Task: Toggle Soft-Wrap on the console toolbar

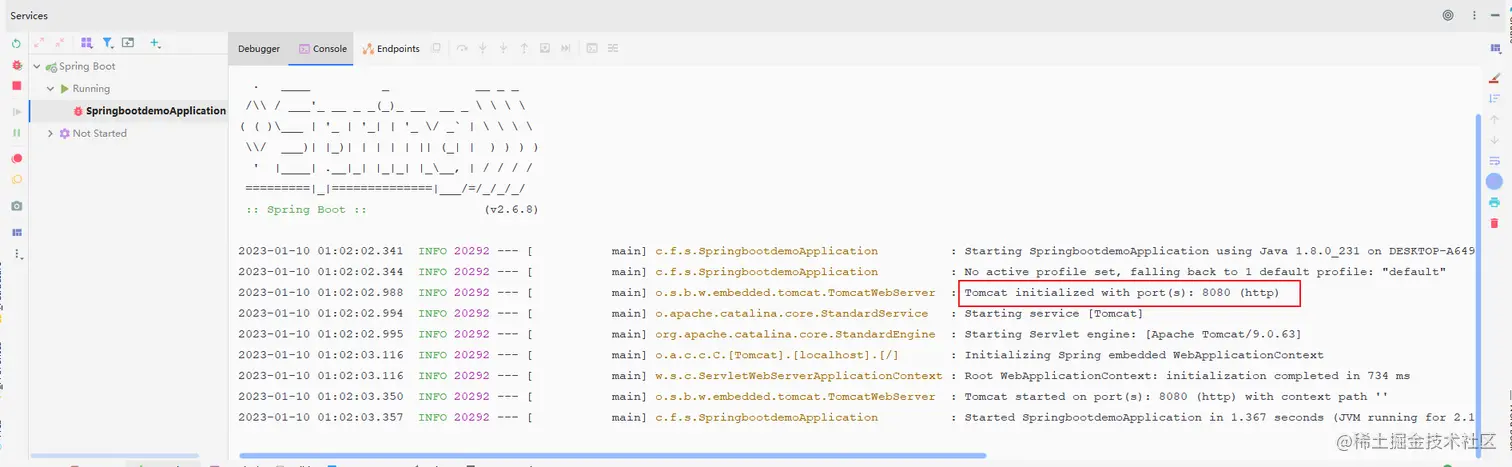Action: coord(1495,161)
